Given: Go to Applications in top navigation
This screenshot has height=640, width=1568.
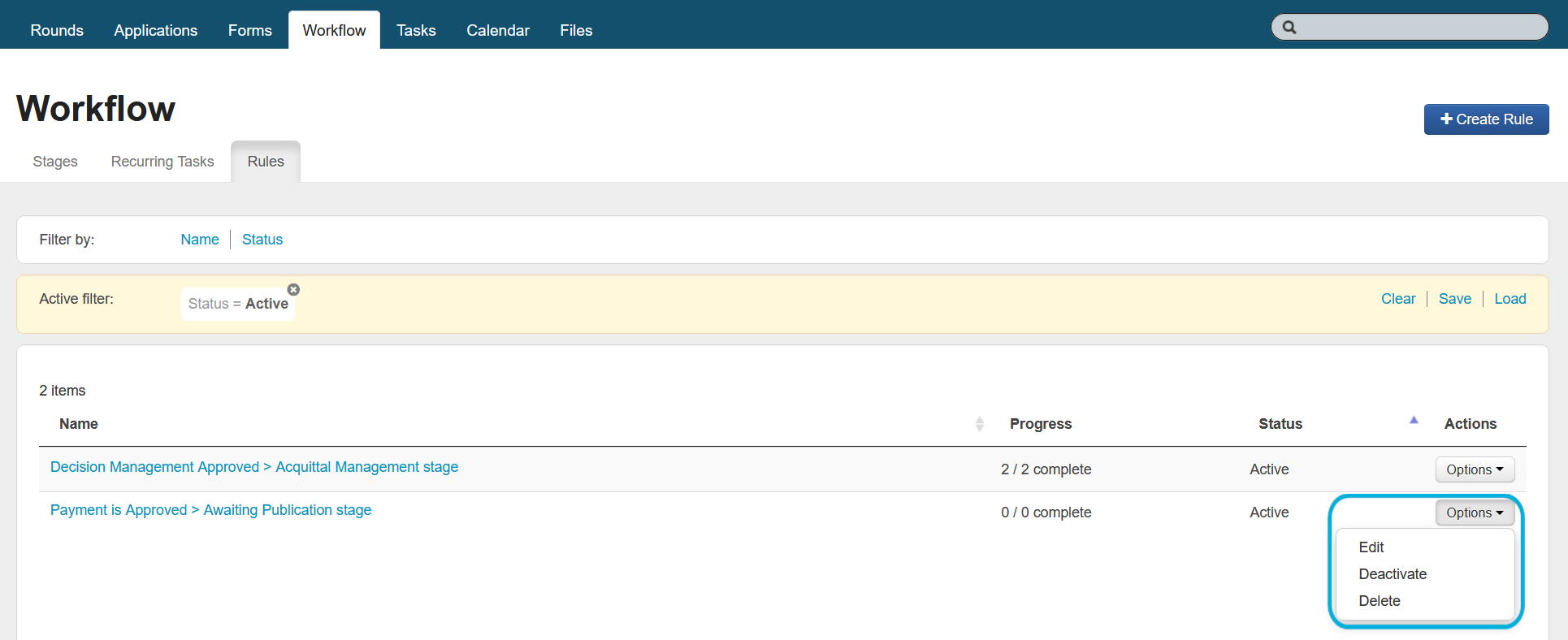Looking at the screenshot, I should coord(155,30).
